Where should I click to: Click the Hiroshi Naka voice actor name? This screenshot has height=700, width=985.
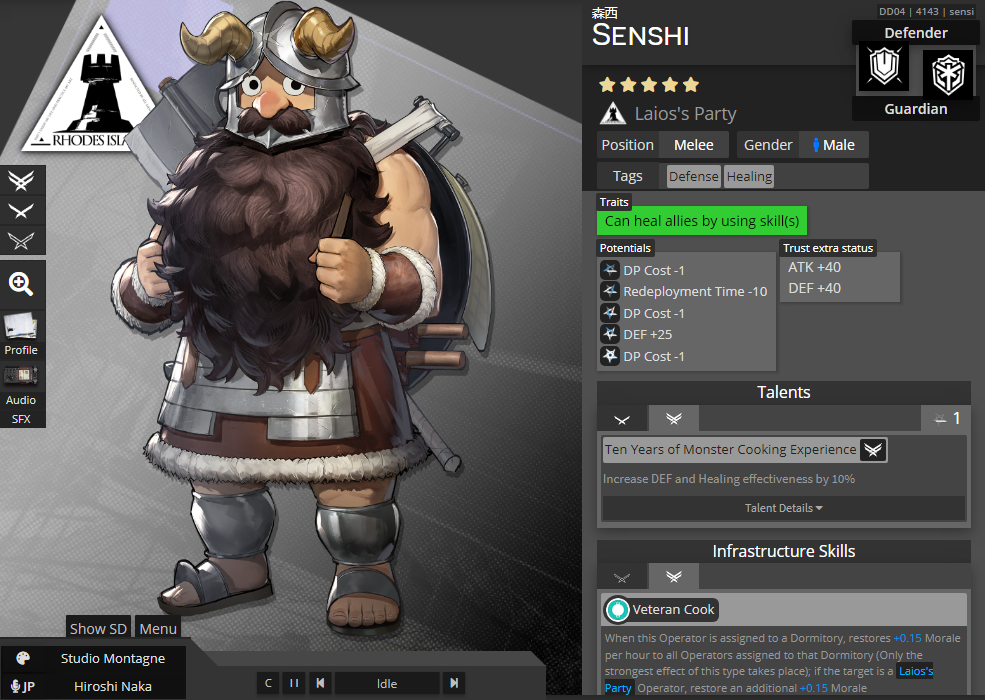[113, 686]
